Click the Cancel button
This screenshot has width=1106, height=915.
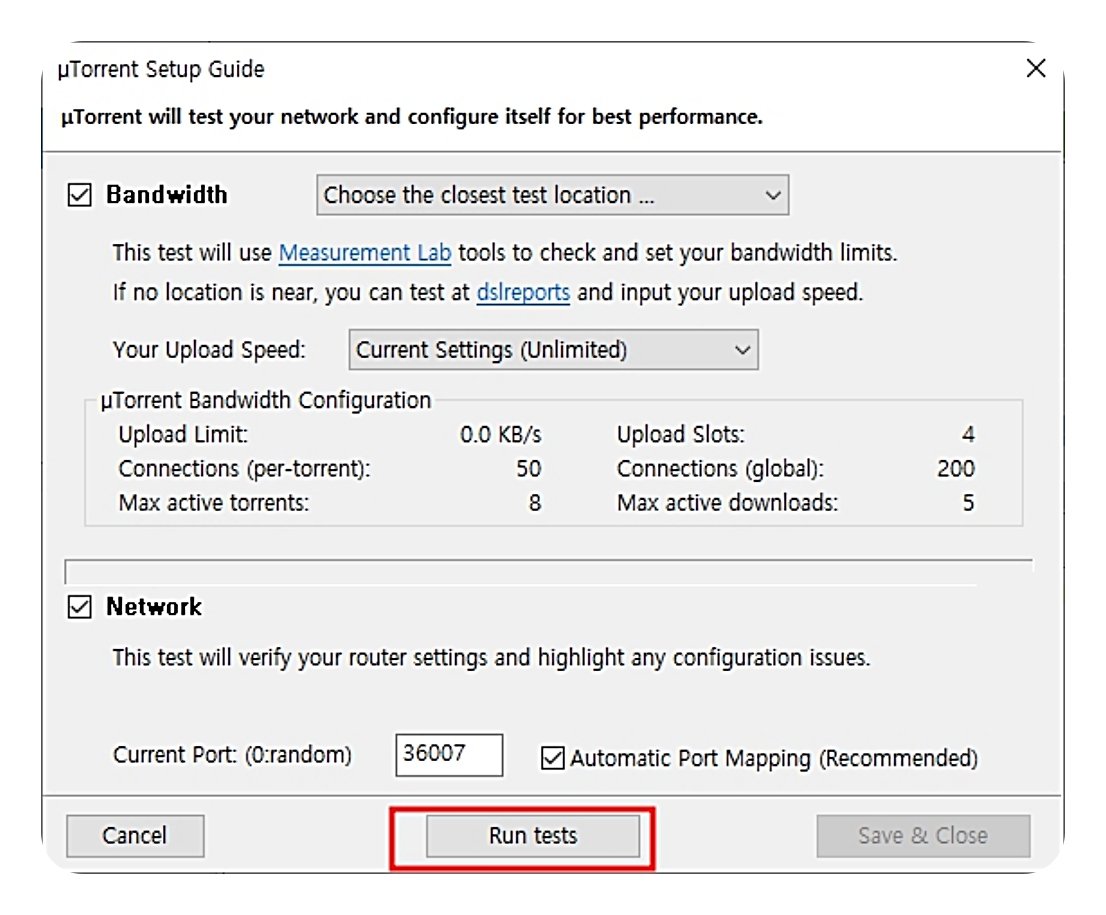point(135,836)
